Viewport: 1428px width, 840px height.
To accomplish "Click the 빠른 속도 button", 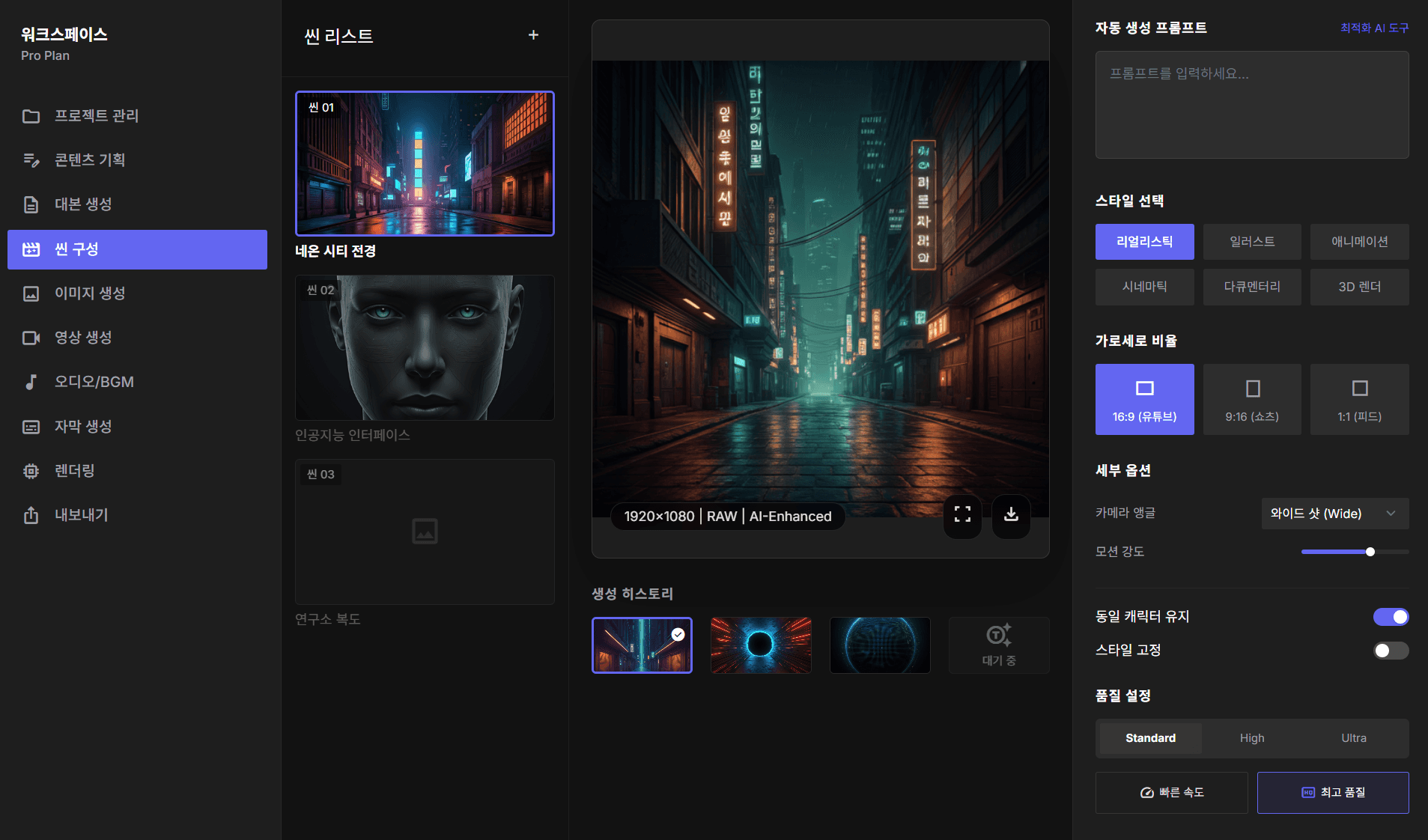I will (x=1171, y=792).
